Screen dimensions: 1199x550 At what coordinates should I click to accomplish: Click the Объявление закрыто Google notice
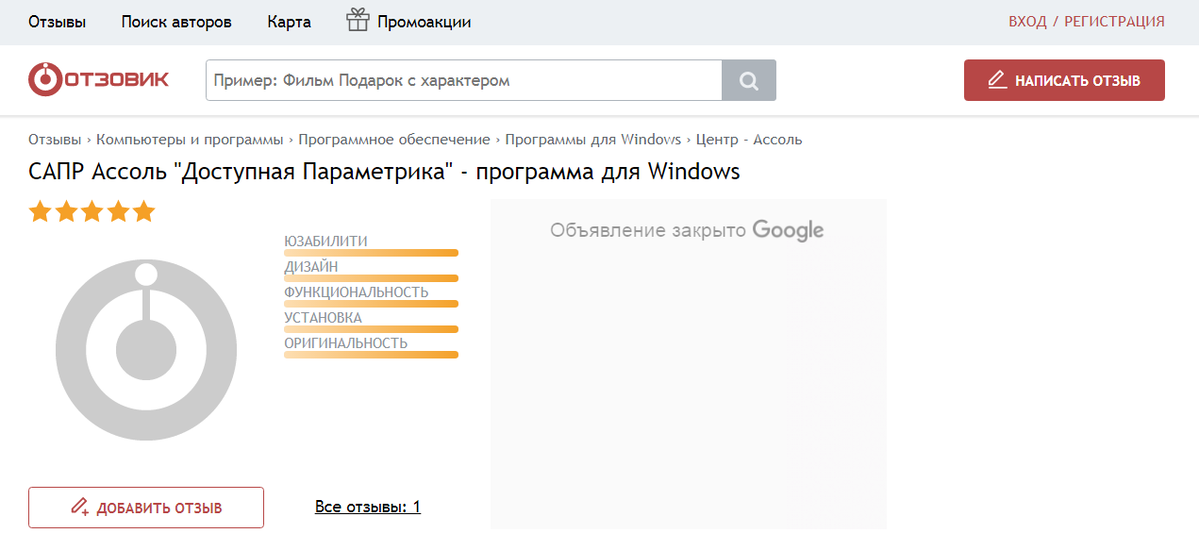tap(687, 230)
